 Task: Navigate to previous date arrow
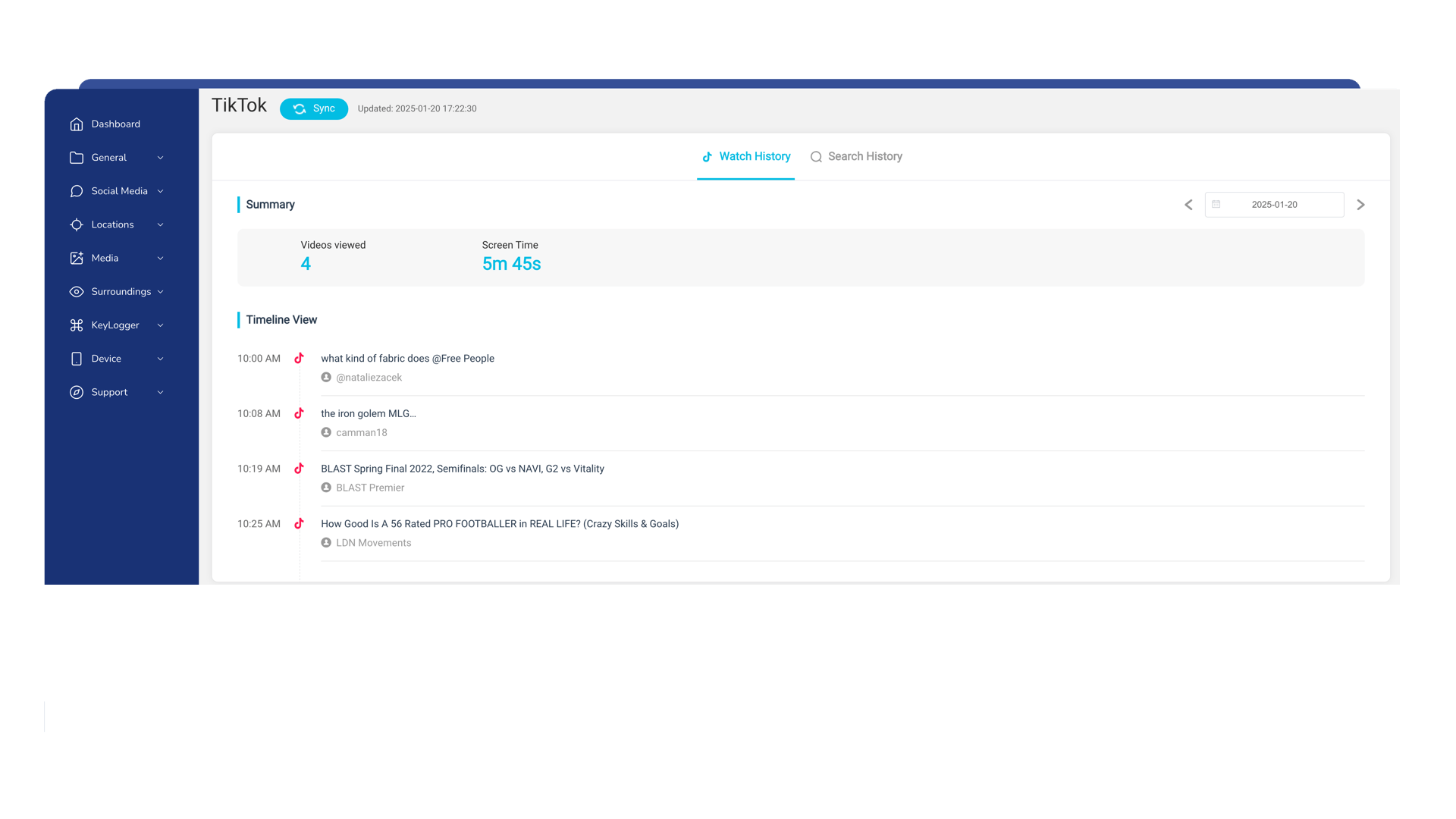click(1188, 204)
